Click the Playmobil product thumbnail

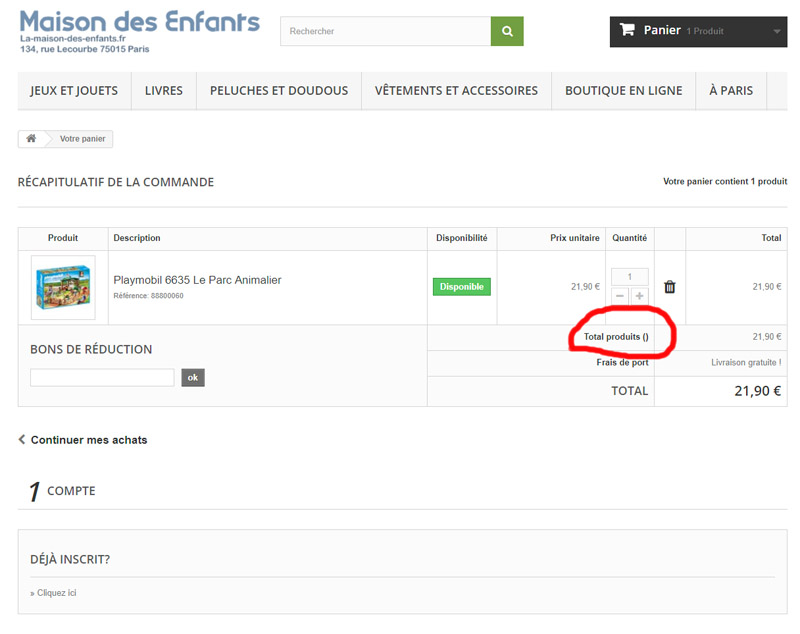click(x=63, y=287)
